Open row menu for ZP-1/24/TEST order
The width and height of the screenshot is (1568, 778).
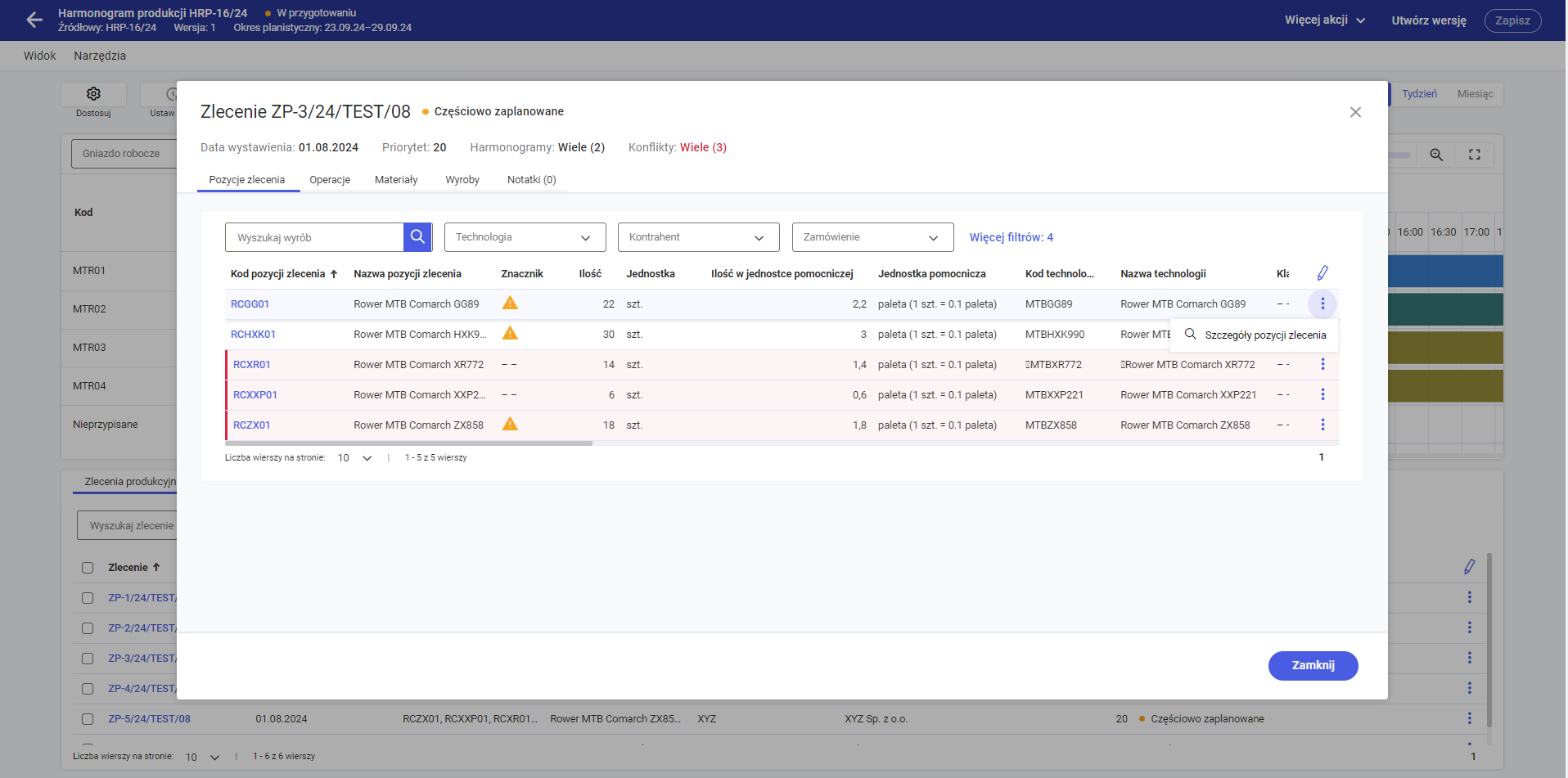[1470, 597]
